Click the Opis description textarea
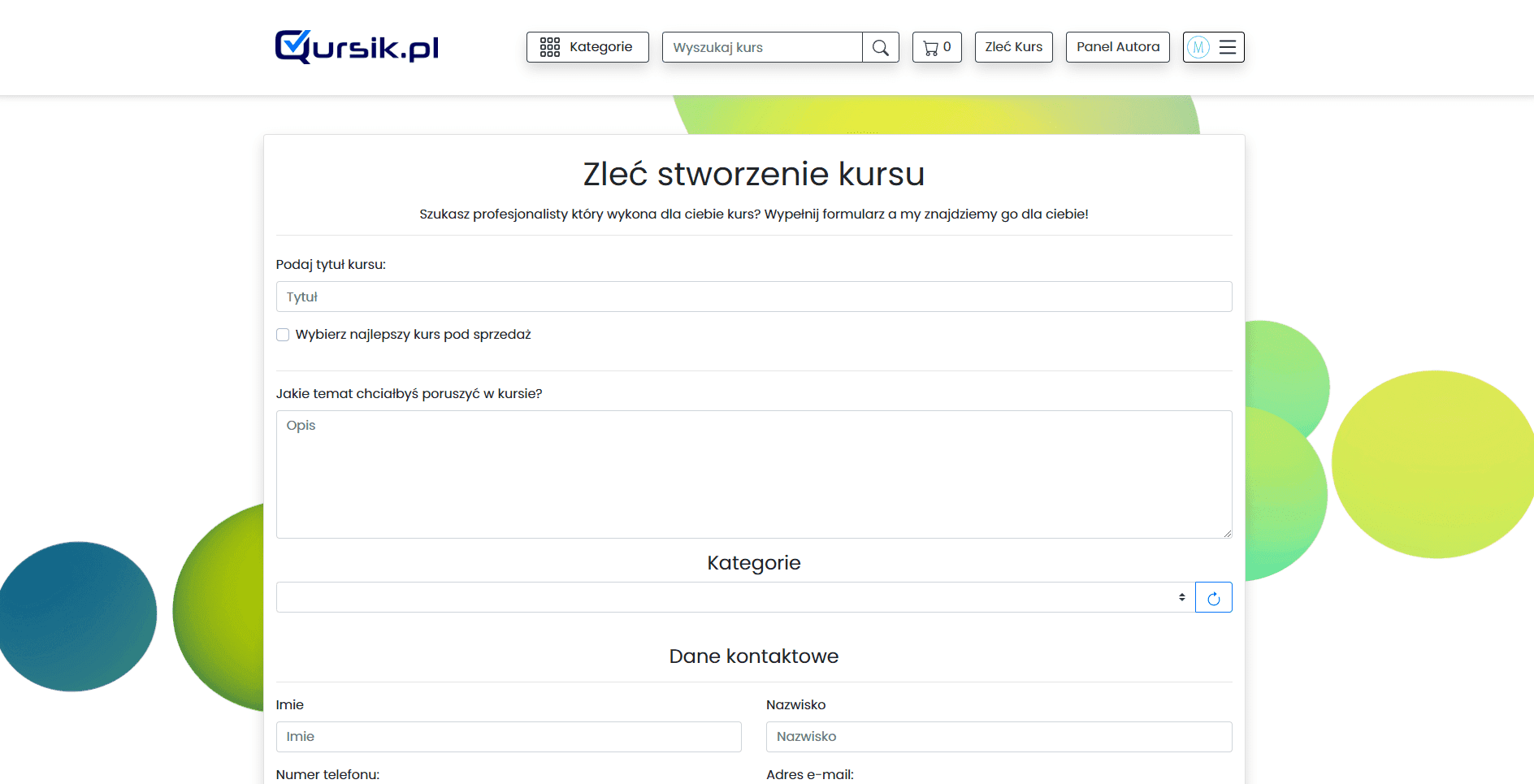The image size is (1534, 784). pyautogui.click(x=753, y=474)
